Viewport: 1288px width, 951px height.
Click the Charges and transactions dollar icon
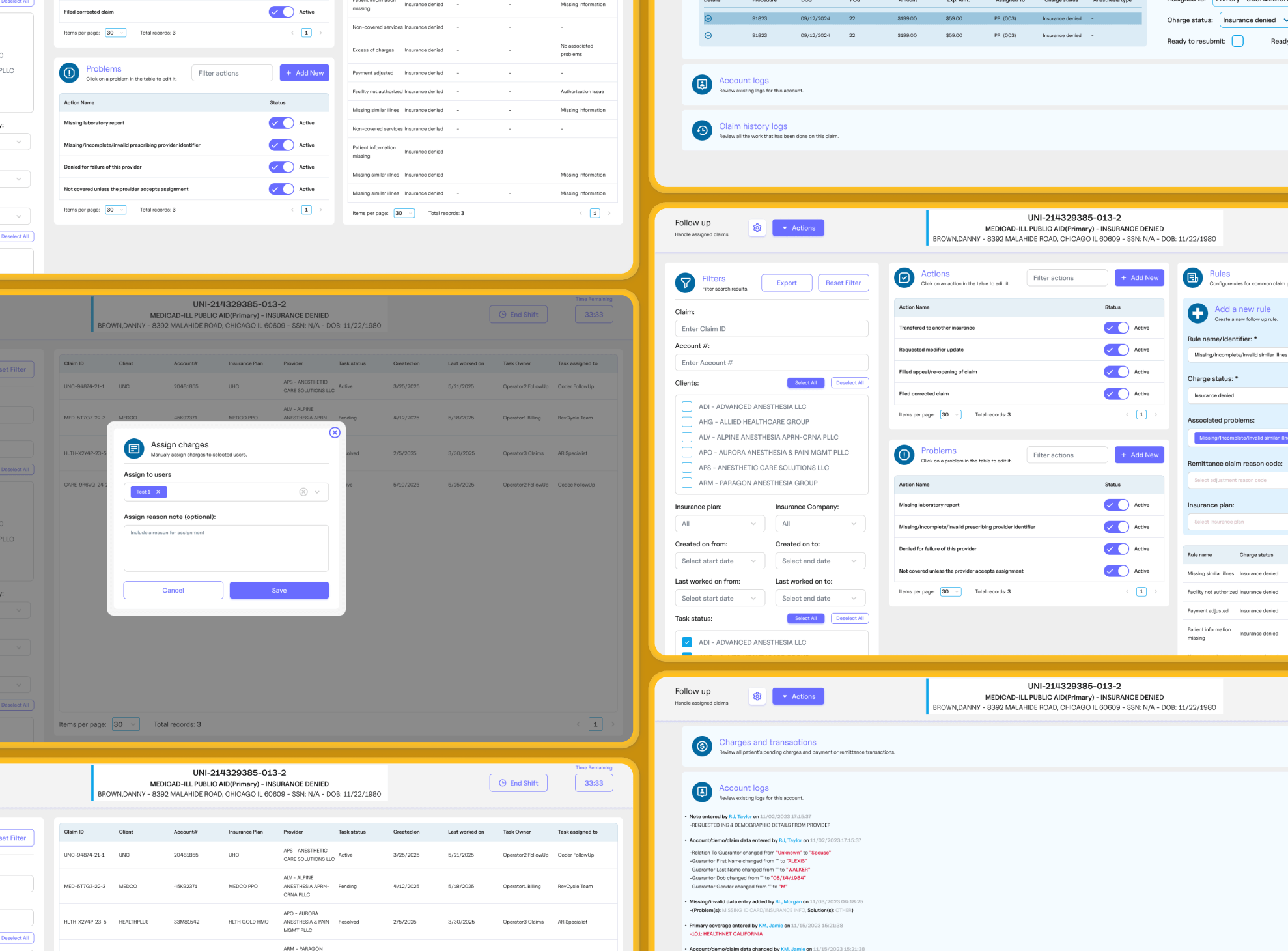coord(702,746)
